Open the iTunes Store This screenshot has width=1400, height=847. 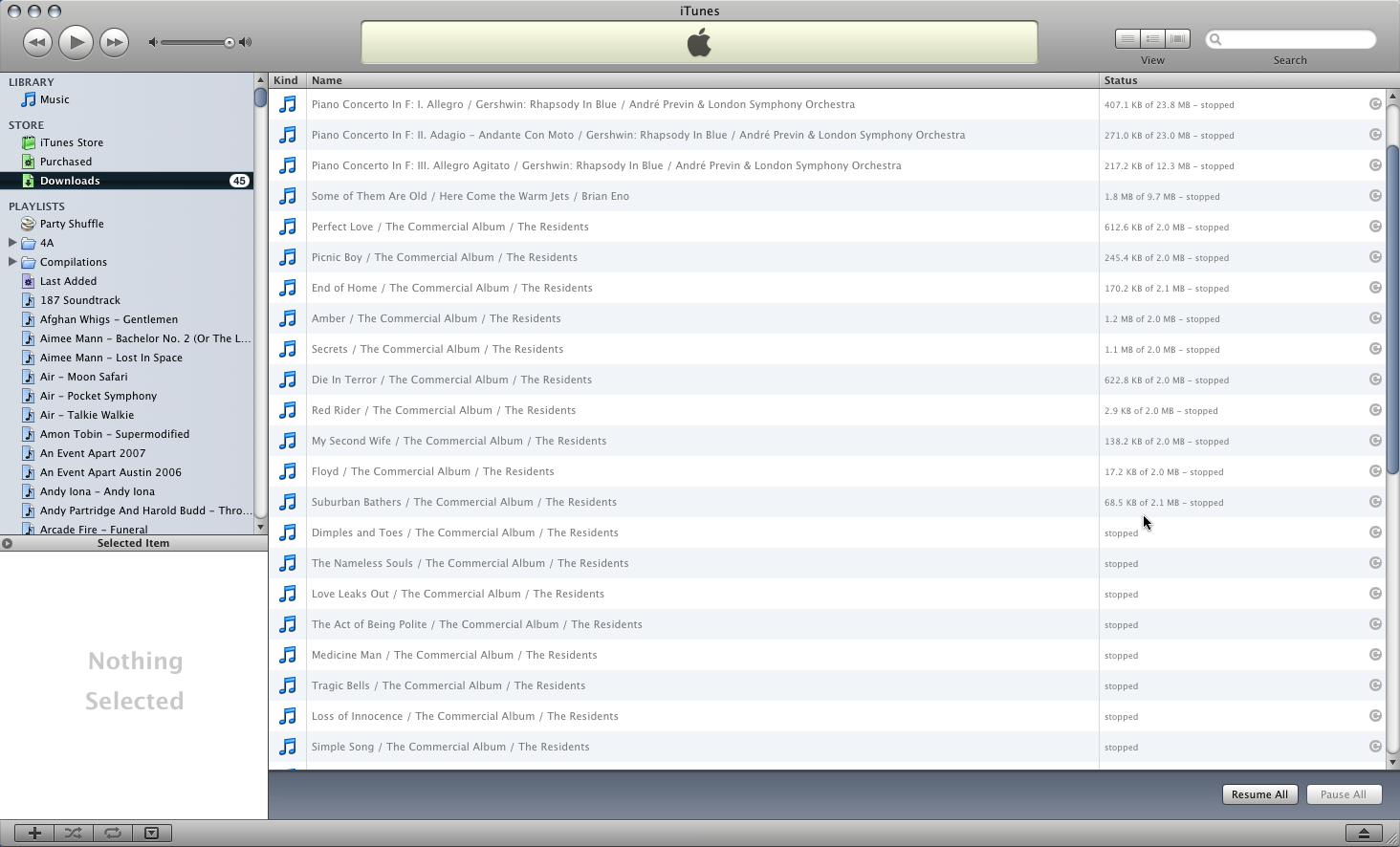pos(71,142)
